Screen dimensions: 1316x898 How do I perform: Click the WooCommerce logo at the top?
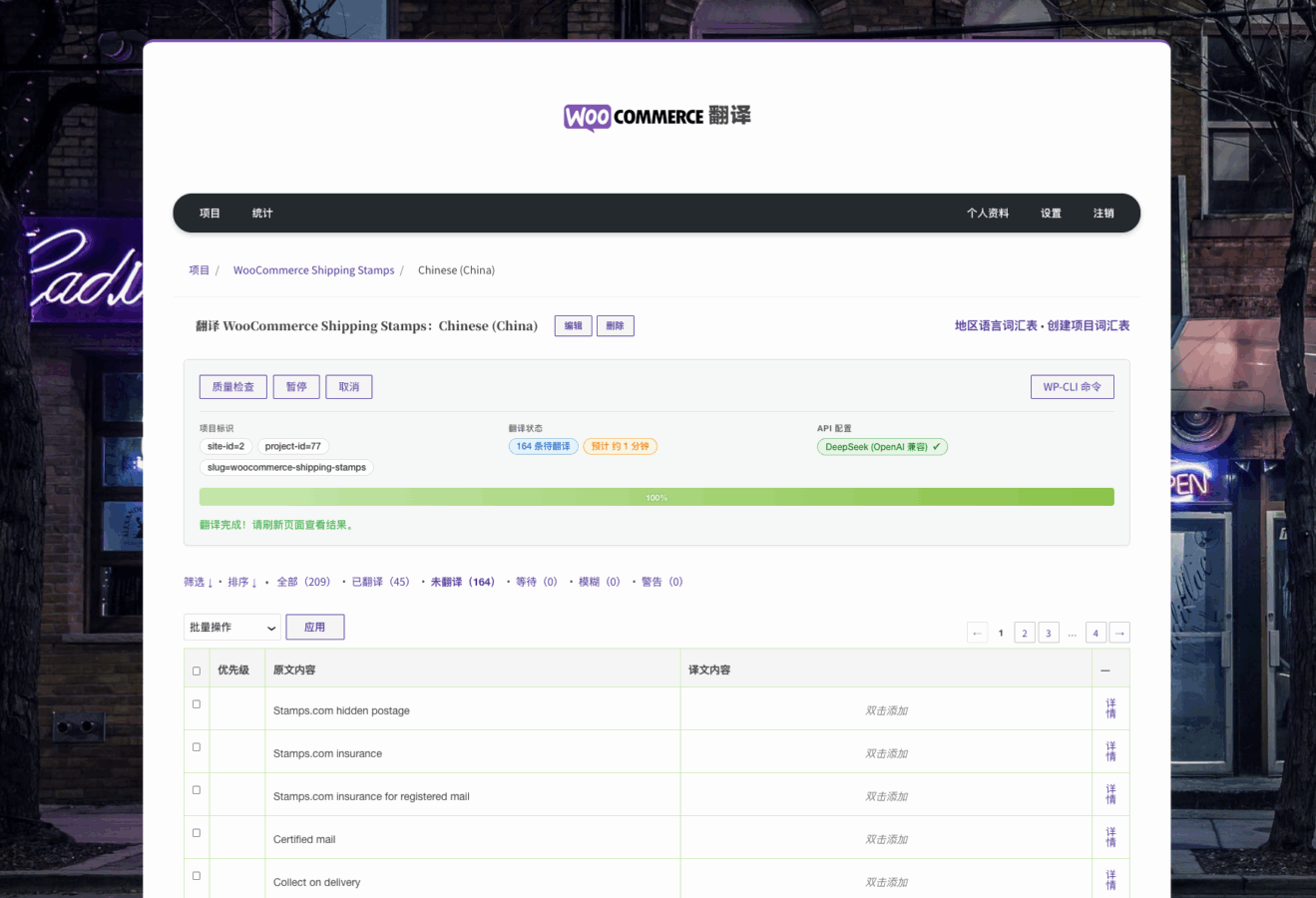(x=657, y=117)
